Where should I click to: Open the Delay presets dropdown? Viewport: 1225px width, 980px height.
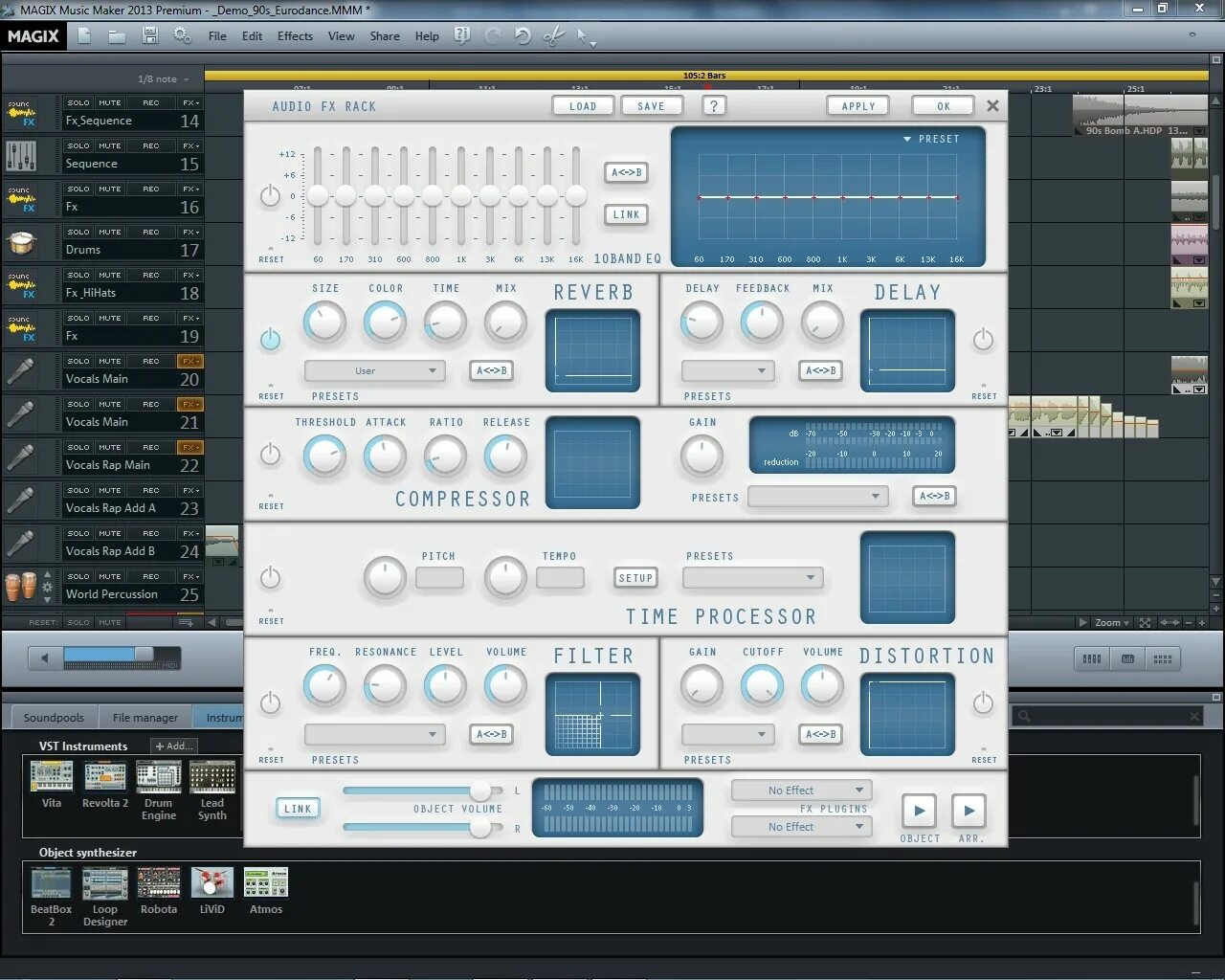click(727, 370)
